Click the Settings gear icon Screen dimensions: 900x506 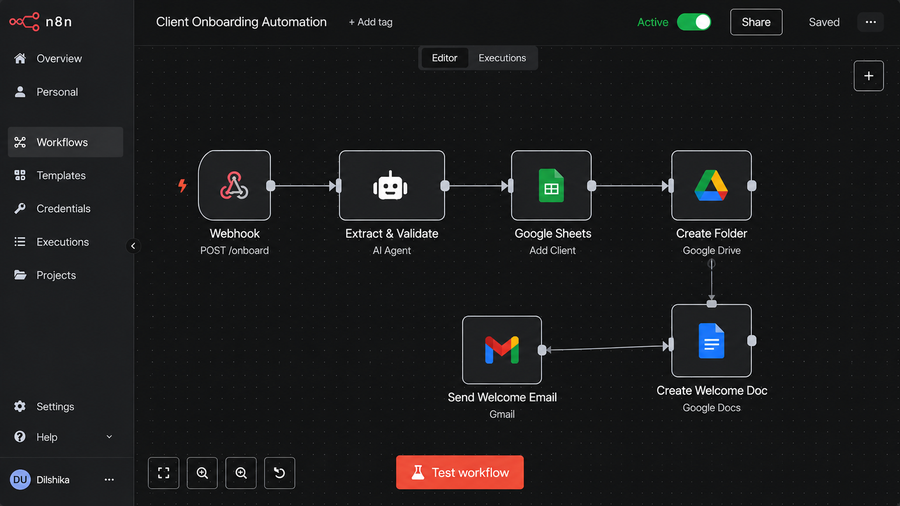pos(20,407)
